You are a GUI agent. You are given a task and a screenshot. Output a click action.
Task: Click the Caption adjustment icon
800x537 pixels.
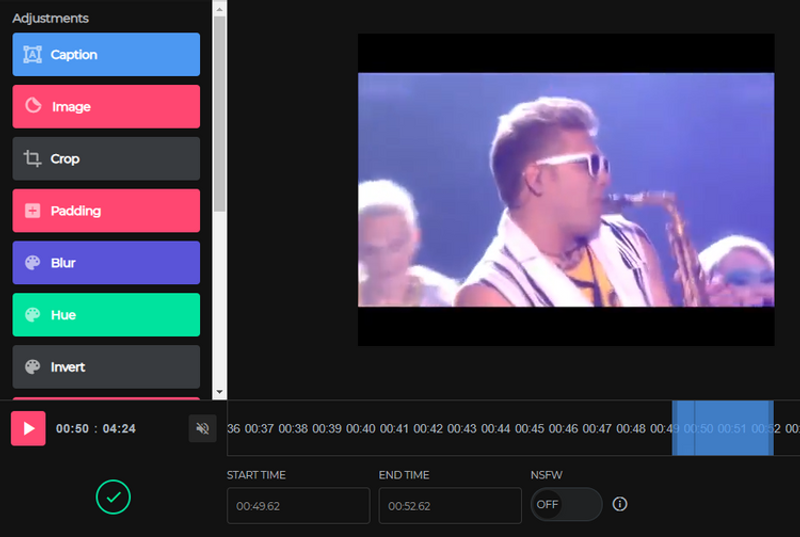[32, 55]
